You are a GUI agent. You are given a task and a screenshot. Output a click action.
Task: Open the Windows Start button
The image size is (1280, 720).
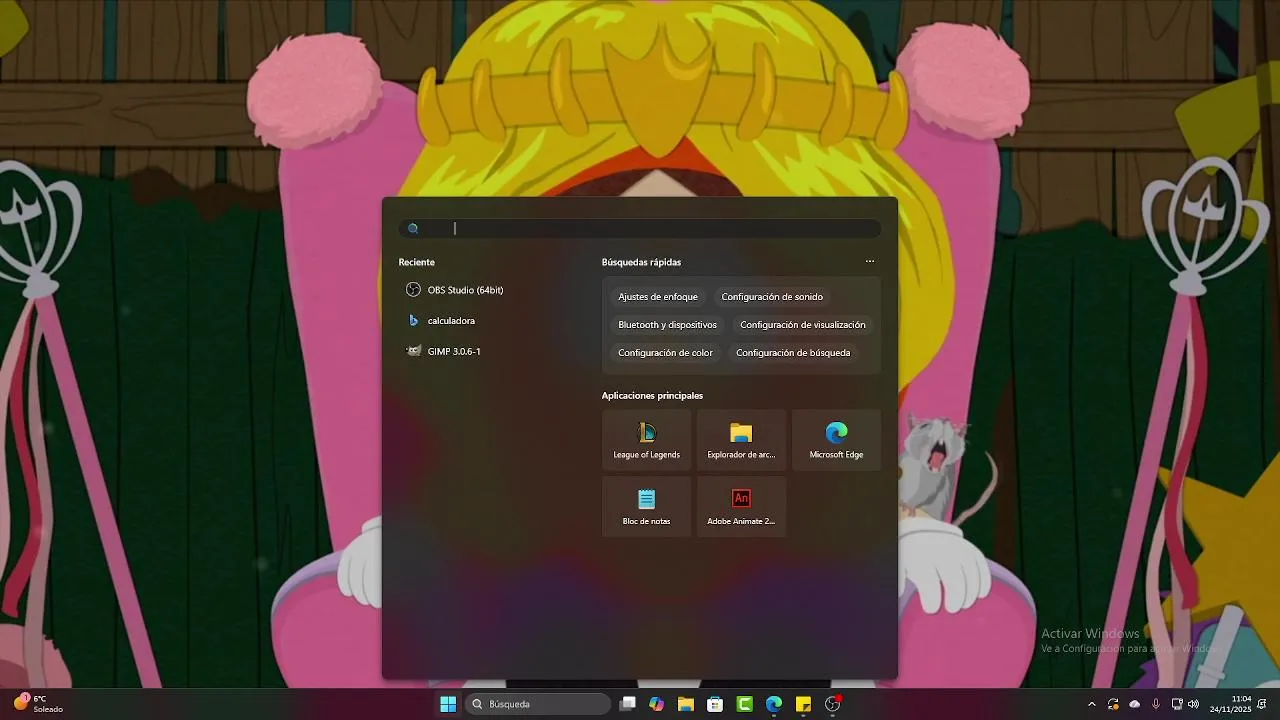pos(448,704)
